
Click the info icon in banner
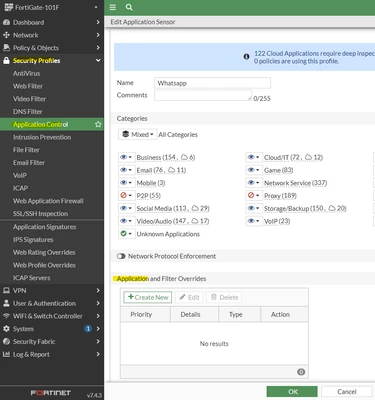(246, 57)
